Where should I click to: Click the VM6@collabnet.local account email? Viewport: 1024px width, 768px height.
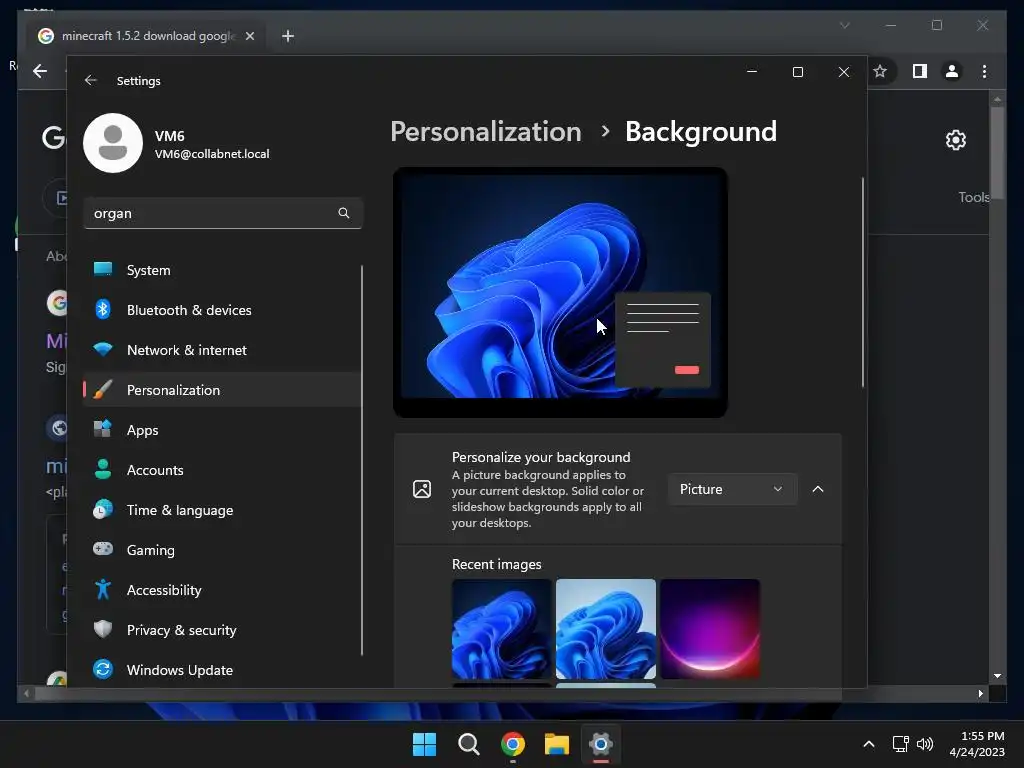212,154
